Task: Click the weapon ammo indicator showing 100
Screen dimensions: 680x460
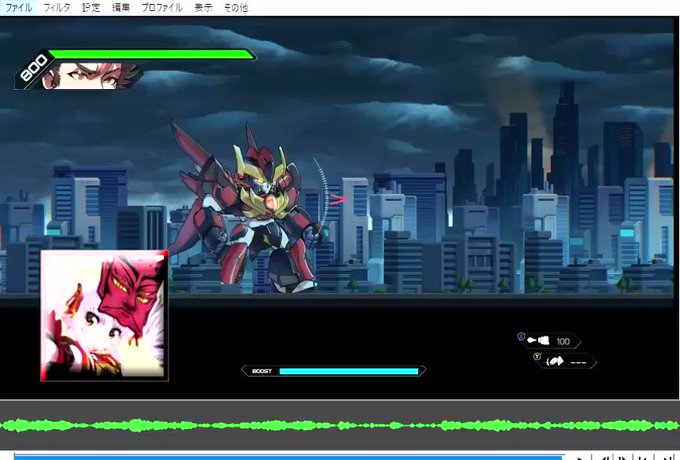Action: 549,341
